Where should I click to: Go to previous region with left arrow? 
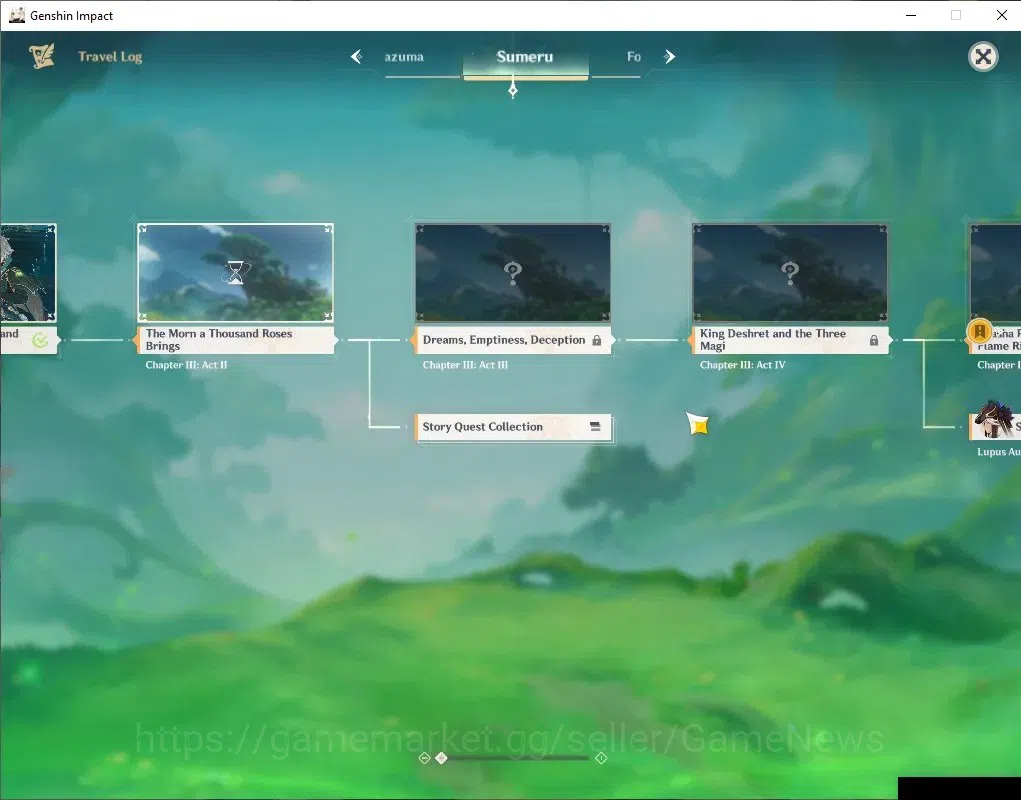point(356,57)
